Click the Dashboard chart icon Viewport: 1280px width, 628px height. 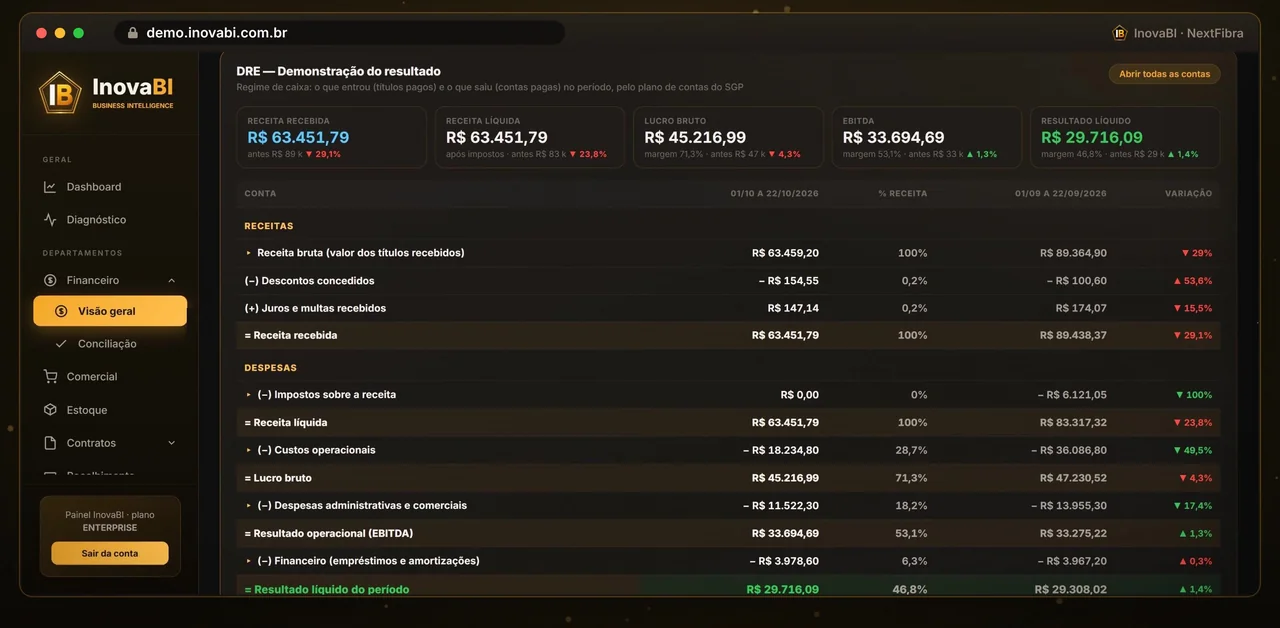coord(50,187)
